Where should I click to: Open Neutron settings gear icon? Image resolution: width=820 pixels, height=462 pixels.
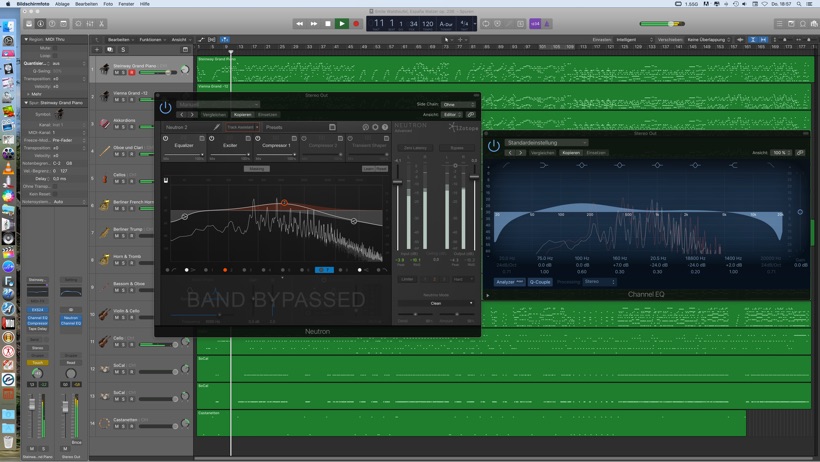[x=375, y=127]
